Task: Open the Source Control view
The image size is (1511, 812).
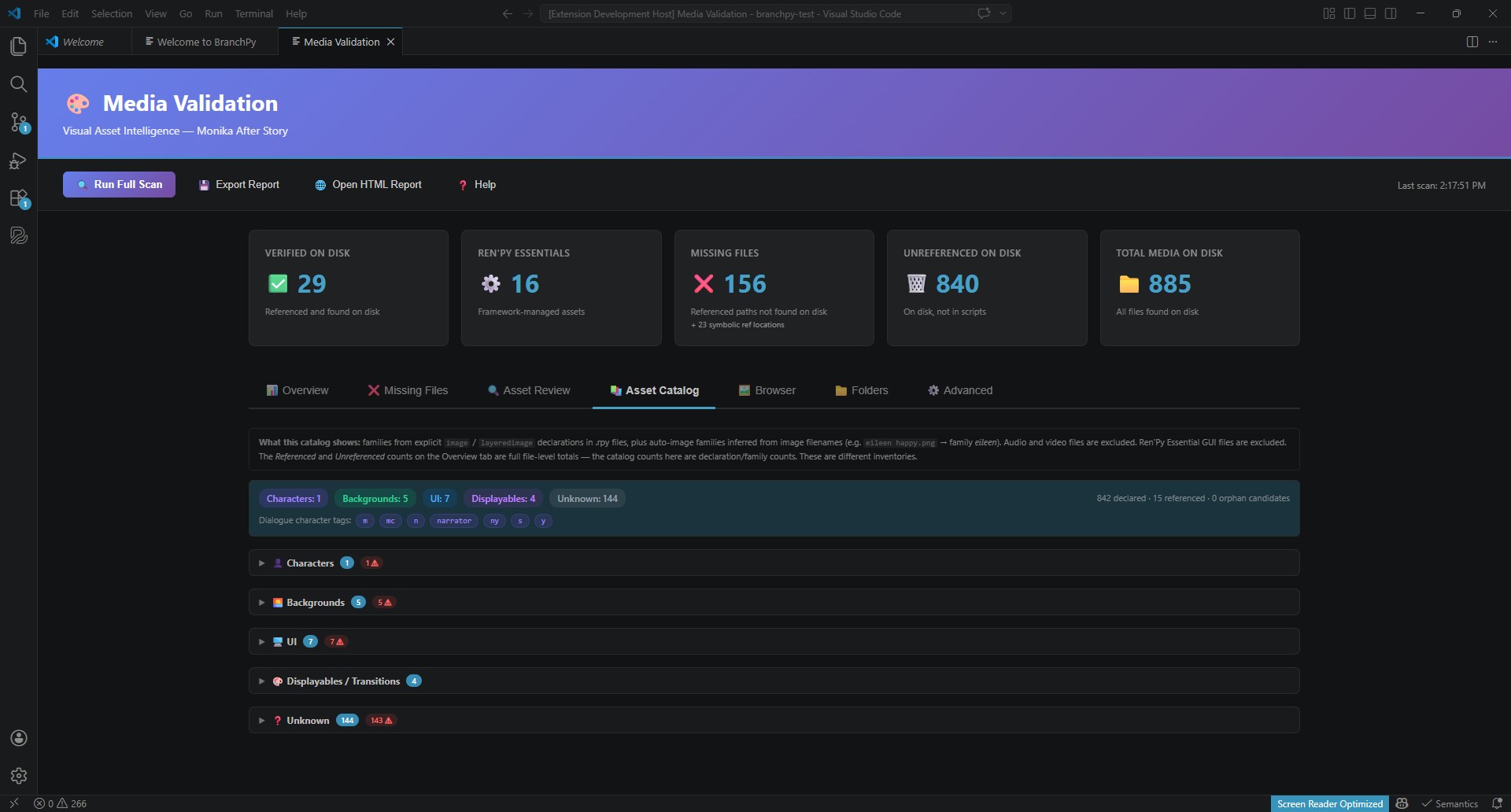Action: coord(18,123)
